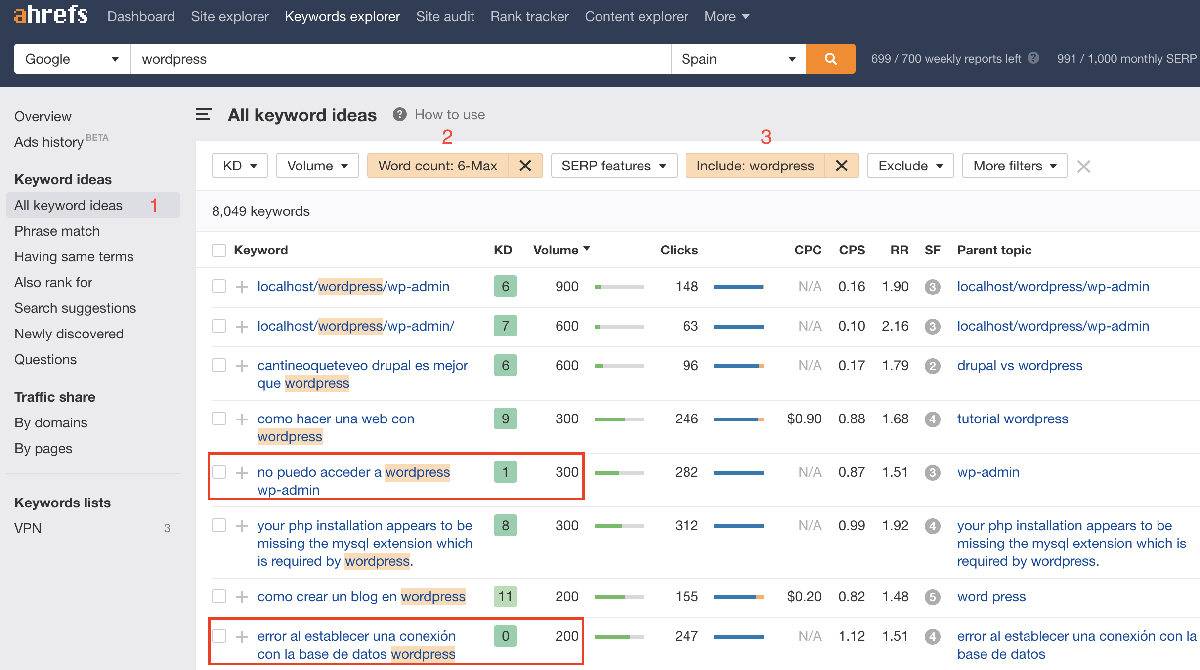Go to Site explorer in top navigation
Screen dimensions: 1200x670
(x=230, y=17)
